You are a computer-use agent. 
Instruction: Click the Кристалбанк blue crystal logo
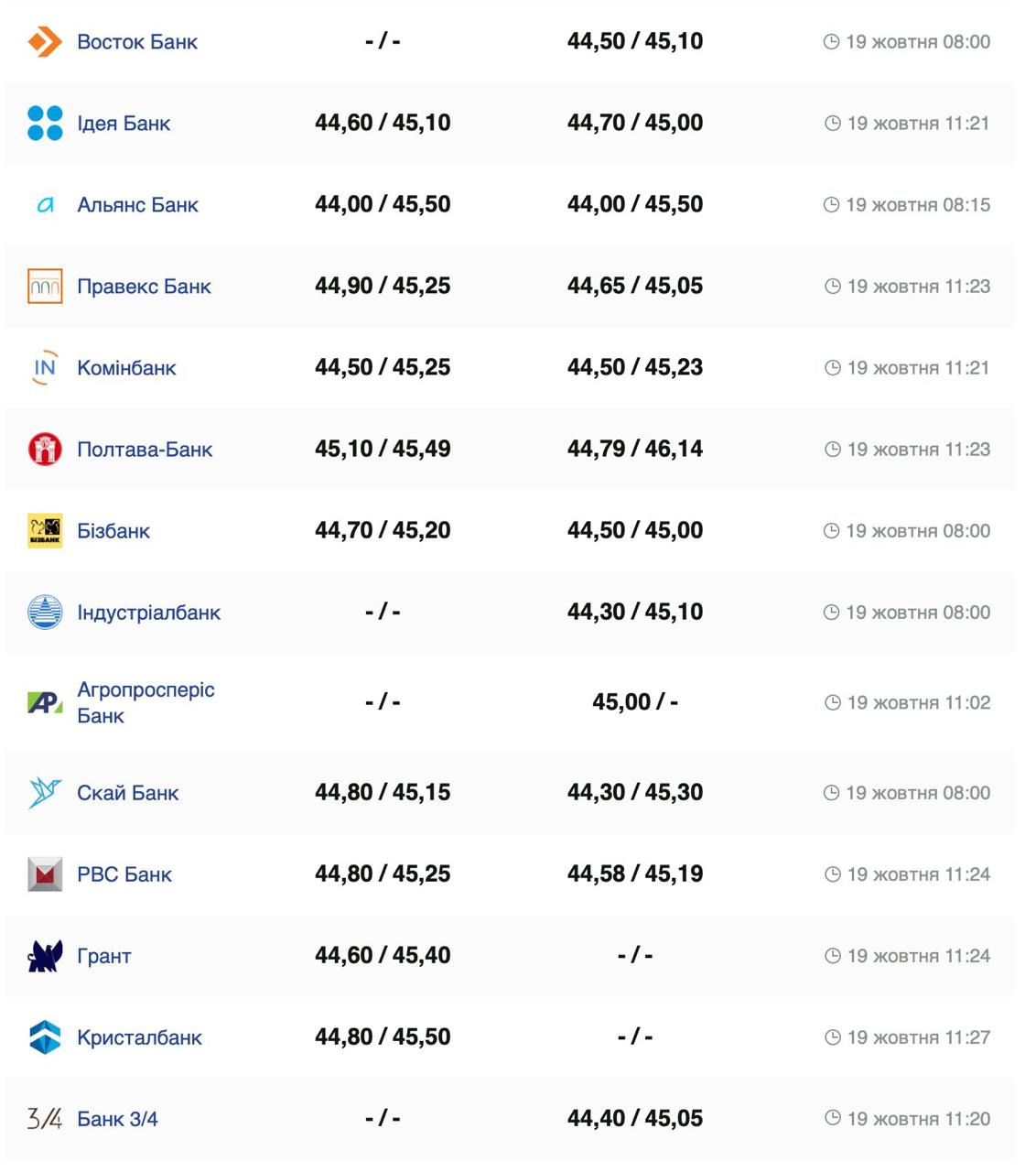45,1037
